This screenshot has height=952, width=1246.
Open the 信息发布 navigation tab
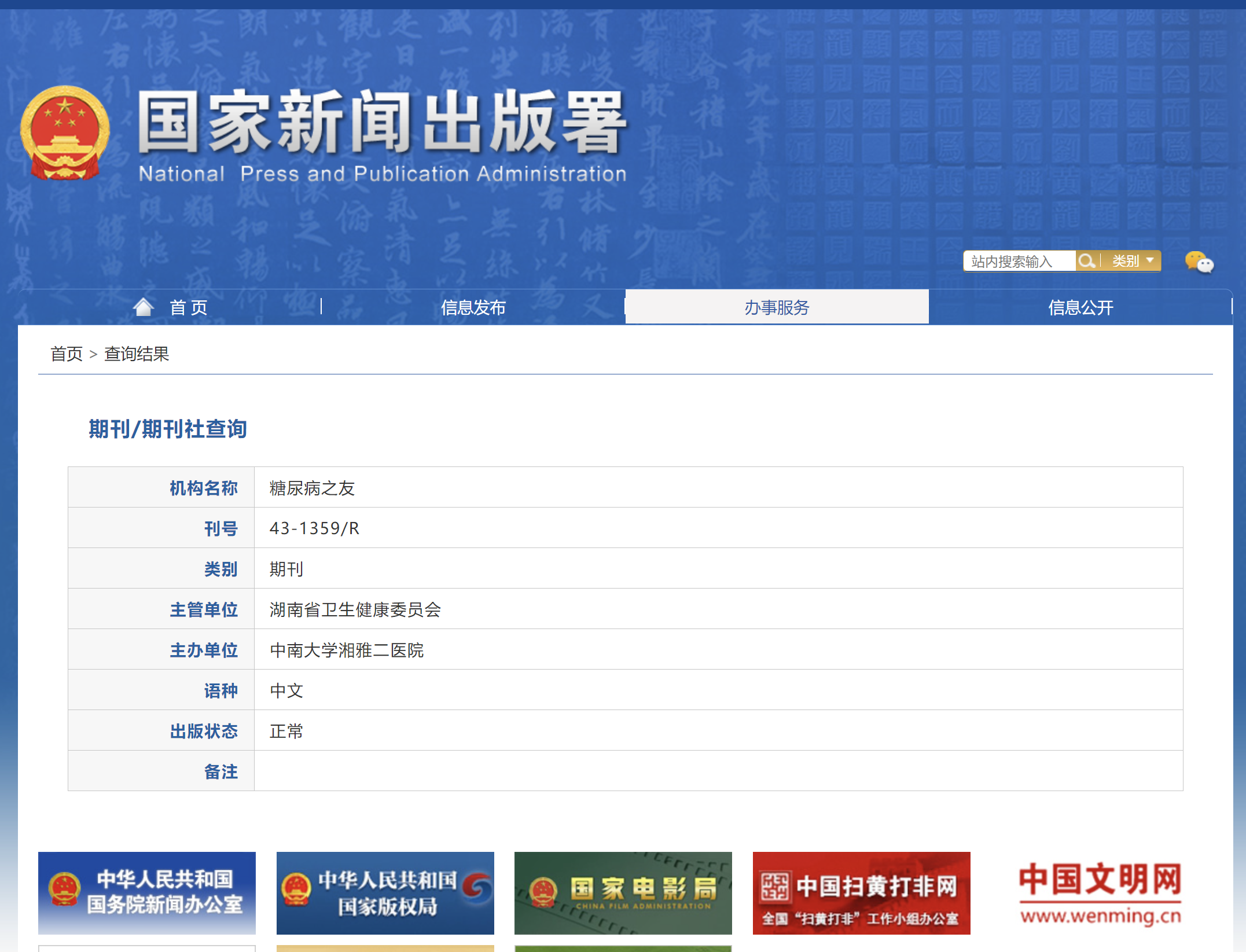click(x=473, y=307)
